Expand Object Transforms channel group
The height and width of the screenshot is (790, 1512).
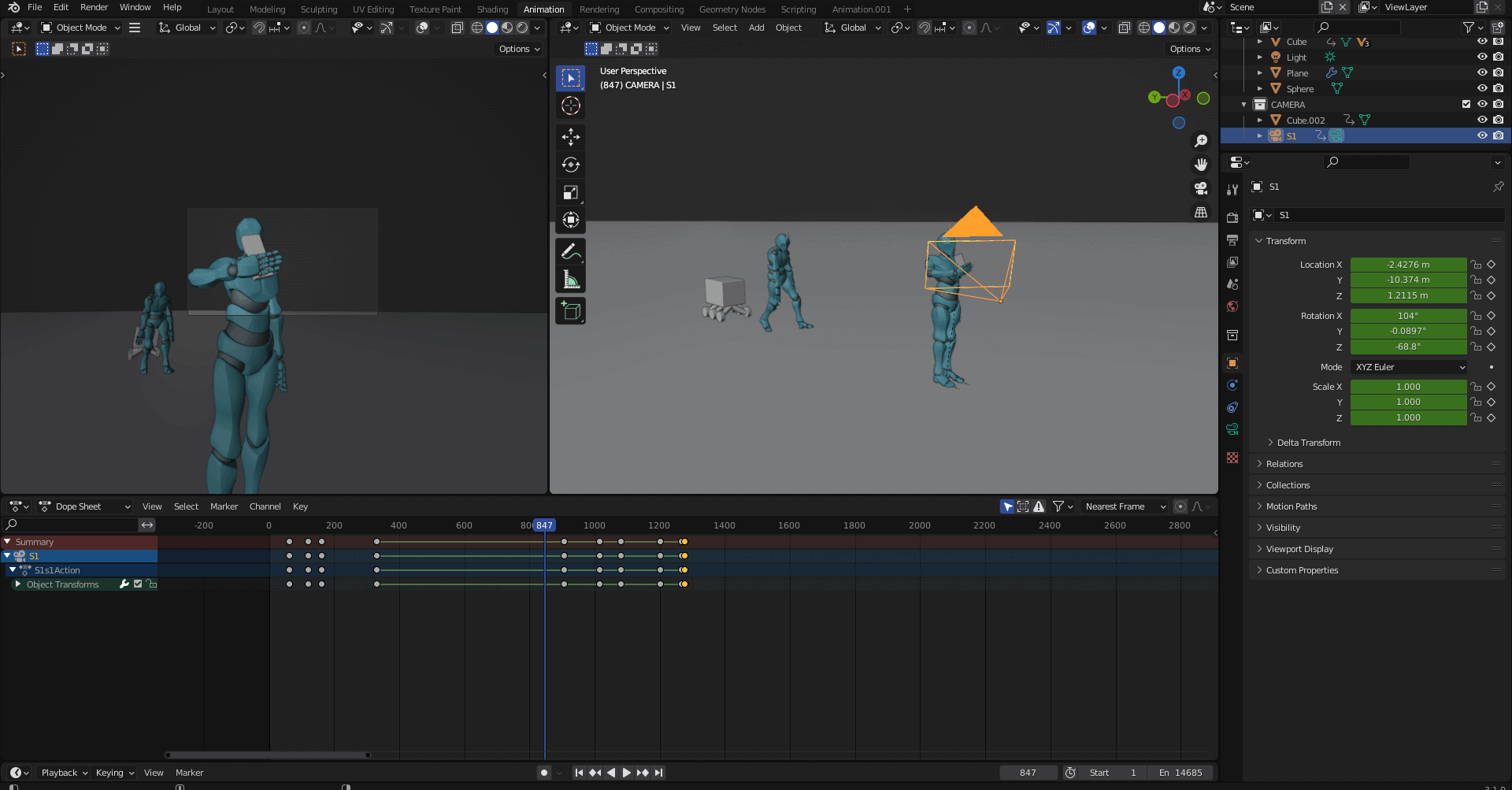pyautogui.click(x=17, y=584)
